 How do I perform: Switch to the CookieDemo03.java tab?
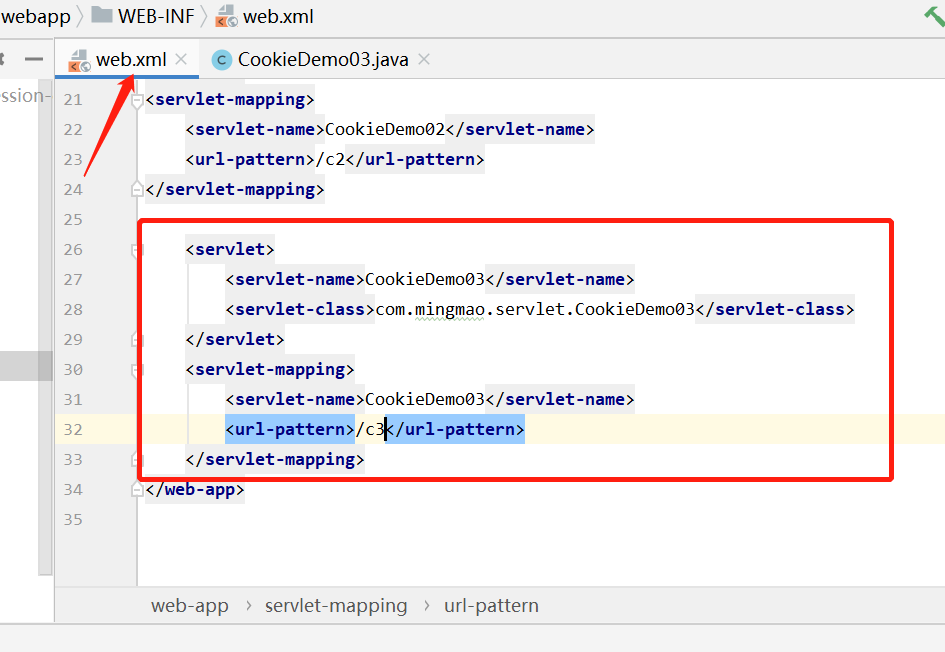click(323, 59)
